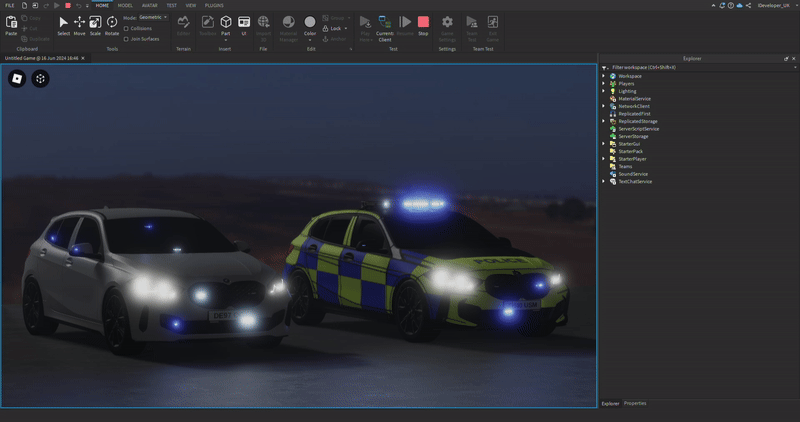Viewport: 800px width, 422px height.
Task: Open the Mode Geometric dropdown
Action: pos(153,17)
